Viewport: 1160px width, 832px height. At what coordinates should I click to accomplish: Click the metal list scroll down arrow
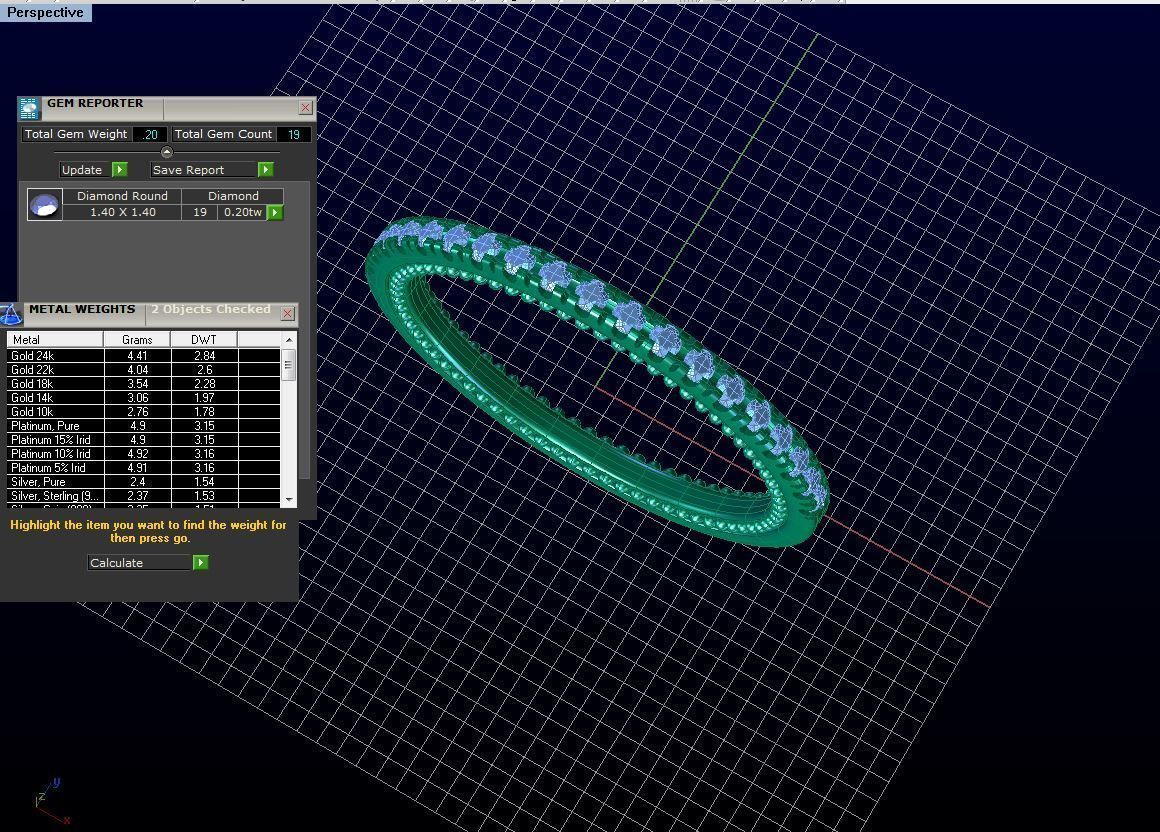(x=289, y=500)
